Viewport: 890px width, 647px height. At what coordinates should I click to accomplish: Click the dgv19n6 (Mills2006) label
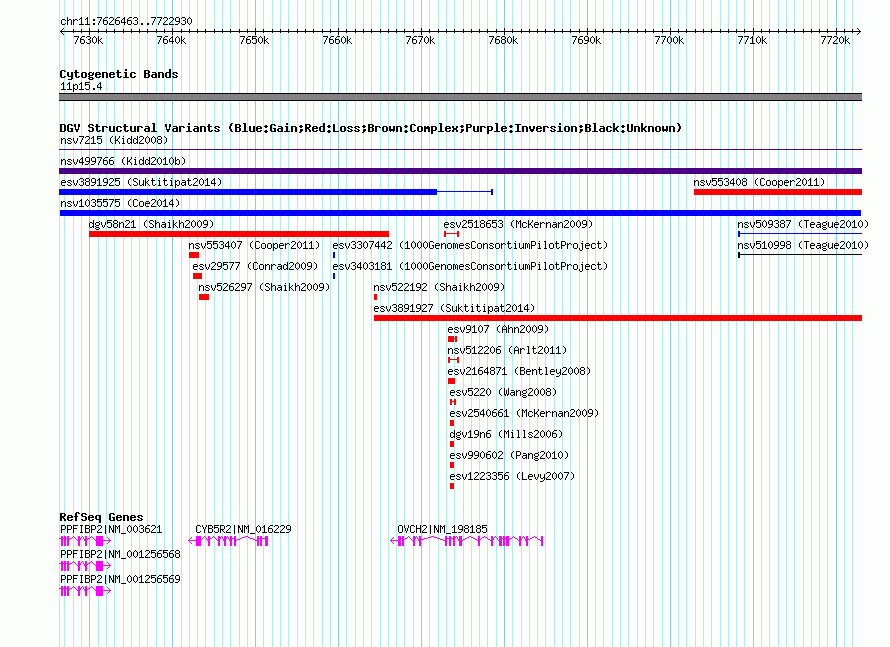(x=506, y=434)
